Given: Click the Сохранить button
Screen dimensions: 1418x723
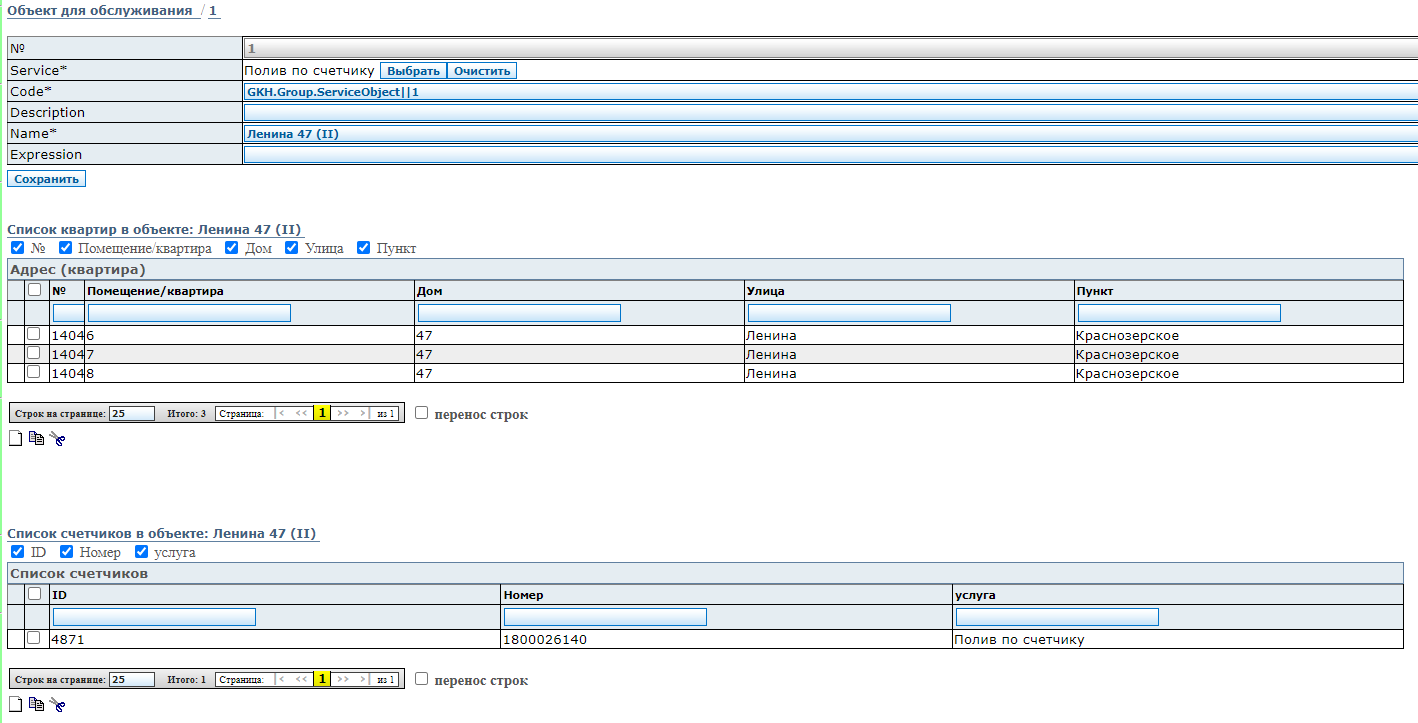Looking at the screenshot, I should coord(46,179).
